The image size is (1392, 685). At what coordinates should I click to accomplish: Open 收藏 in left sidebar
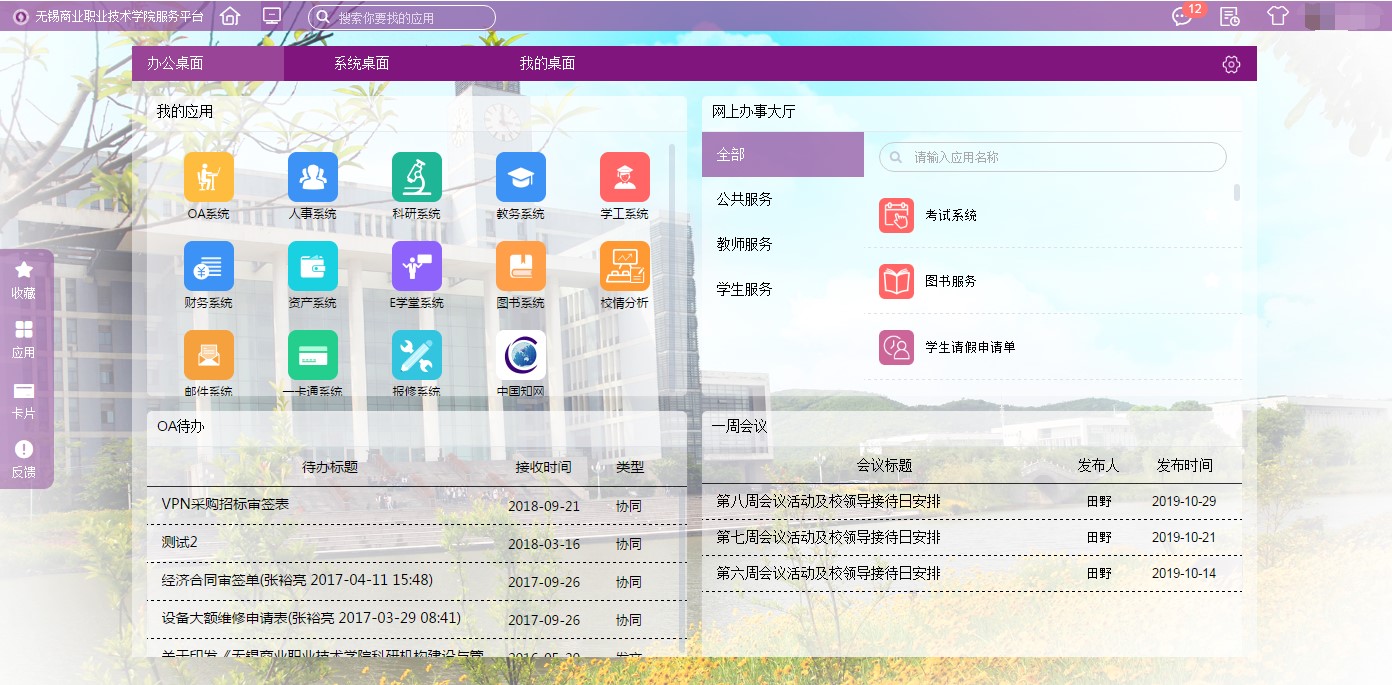(23, 280)
